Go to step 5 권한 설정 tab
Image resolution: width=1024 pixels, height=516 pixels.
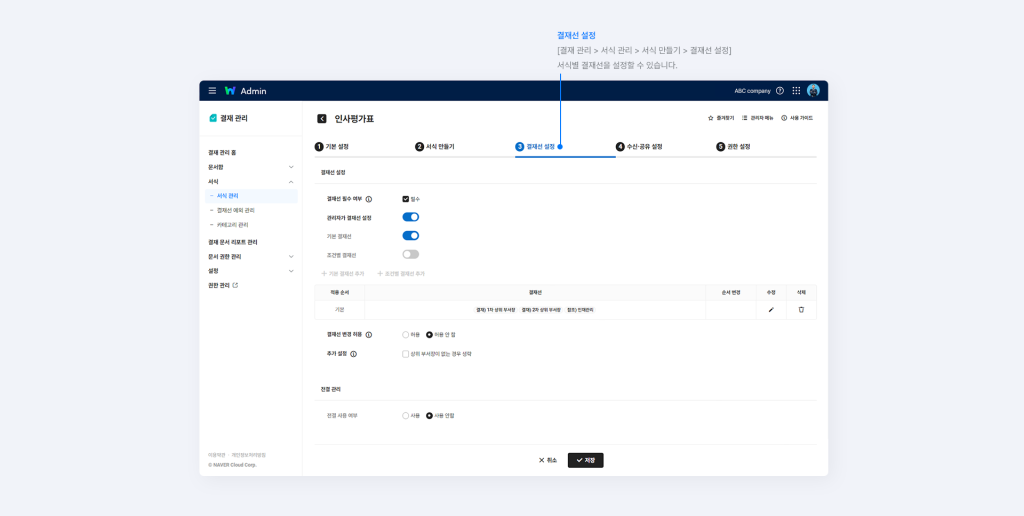733,147
